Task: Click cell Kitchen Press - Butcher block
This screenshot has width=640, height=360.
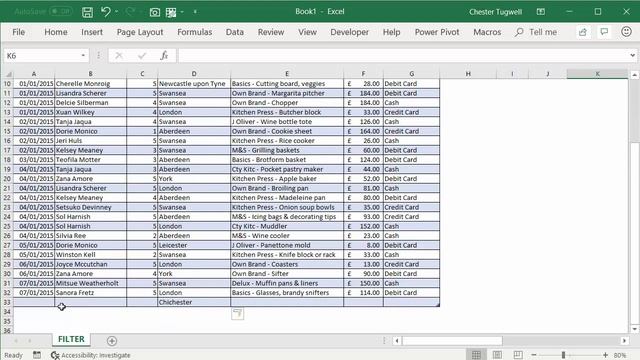Action: [287, 112]
